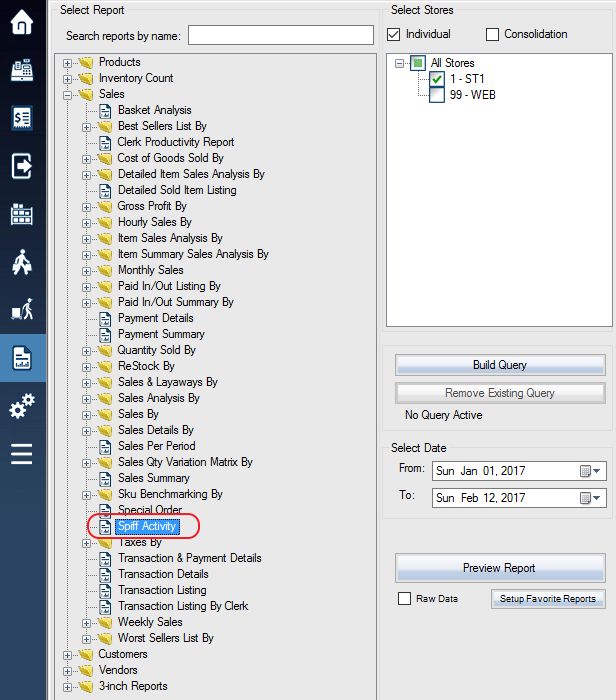Select the reports document sidebar icon
616x700 pixels.
click(x=22, y=358)
